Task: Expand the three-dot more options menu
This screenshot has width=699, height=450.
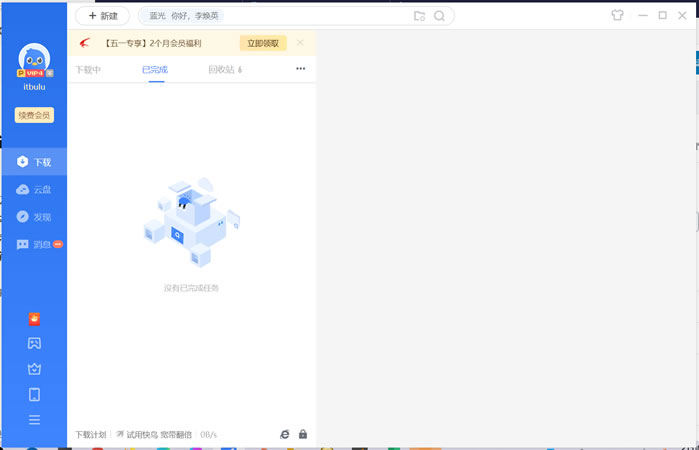Action: [301, 69]
